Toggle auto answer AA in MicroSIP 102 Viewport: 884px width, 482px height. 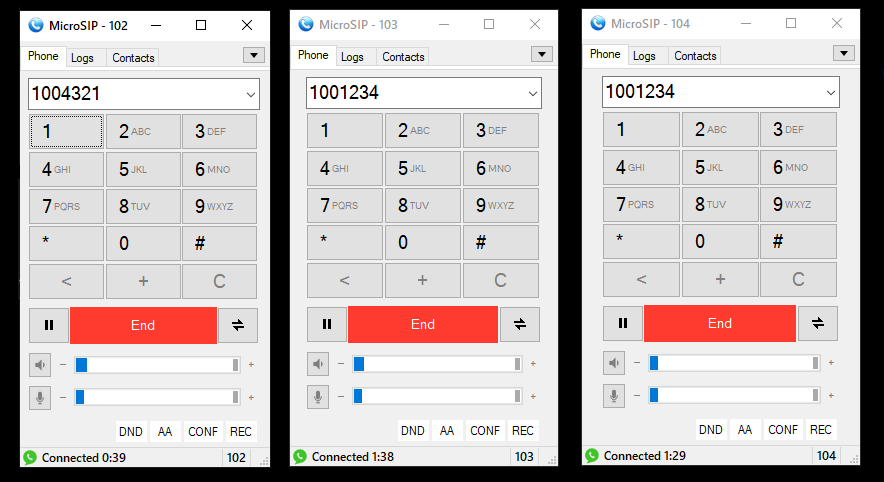pos(165,431)
